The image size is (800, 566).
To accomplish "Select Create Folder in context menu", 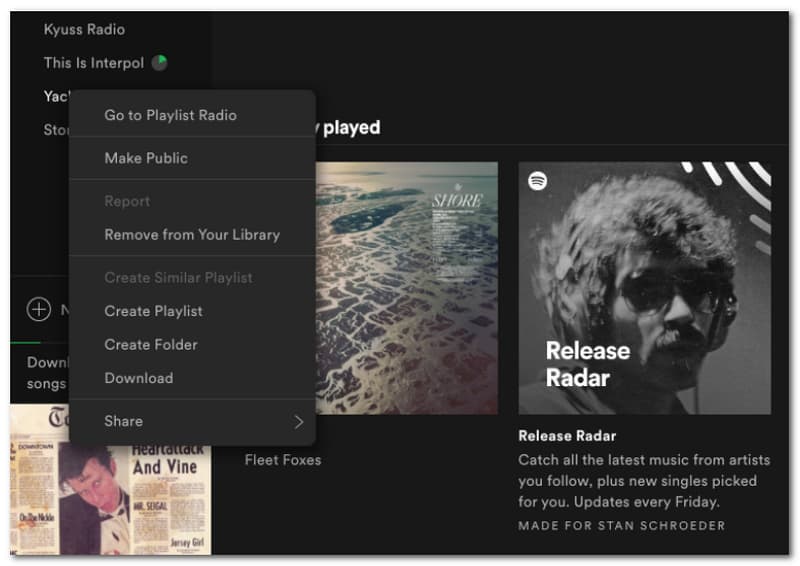I will click(x=192, y=344).
